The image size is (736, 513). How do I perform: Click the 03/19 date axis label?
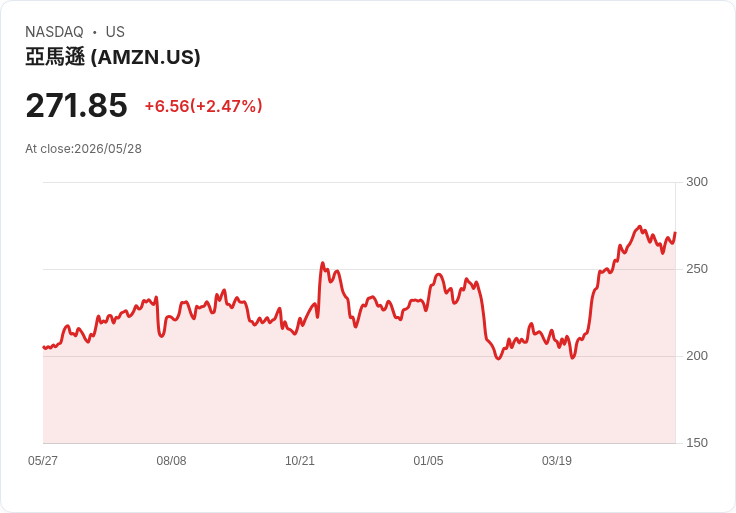click(x=557, y=460)
